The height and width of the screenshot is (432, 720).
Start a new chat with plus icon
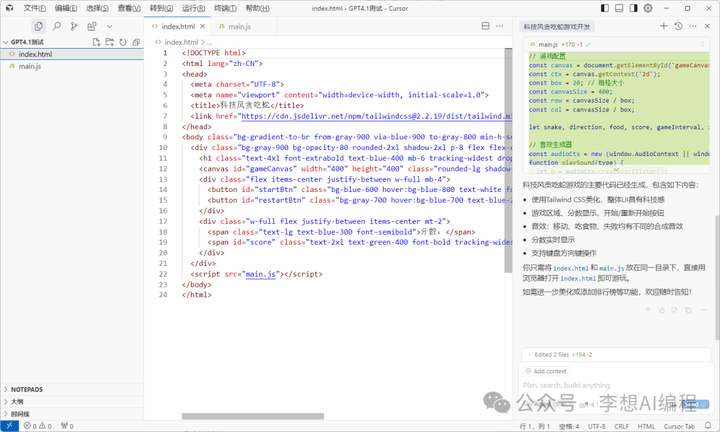pyautogui.click(x=664, y=26)
